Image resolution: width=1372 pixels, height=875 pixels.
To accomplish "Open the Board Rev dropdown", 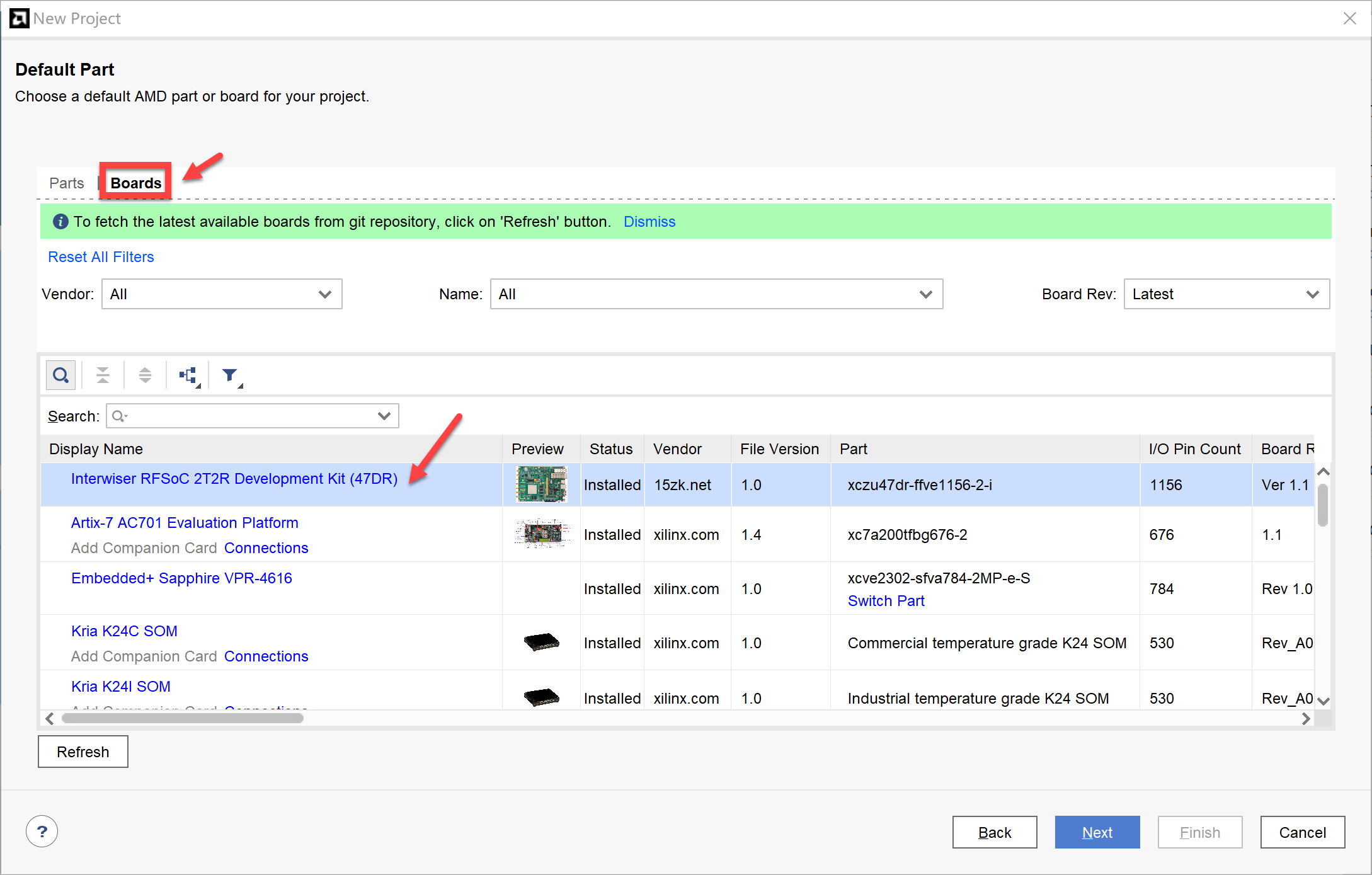I will 1226,294.
